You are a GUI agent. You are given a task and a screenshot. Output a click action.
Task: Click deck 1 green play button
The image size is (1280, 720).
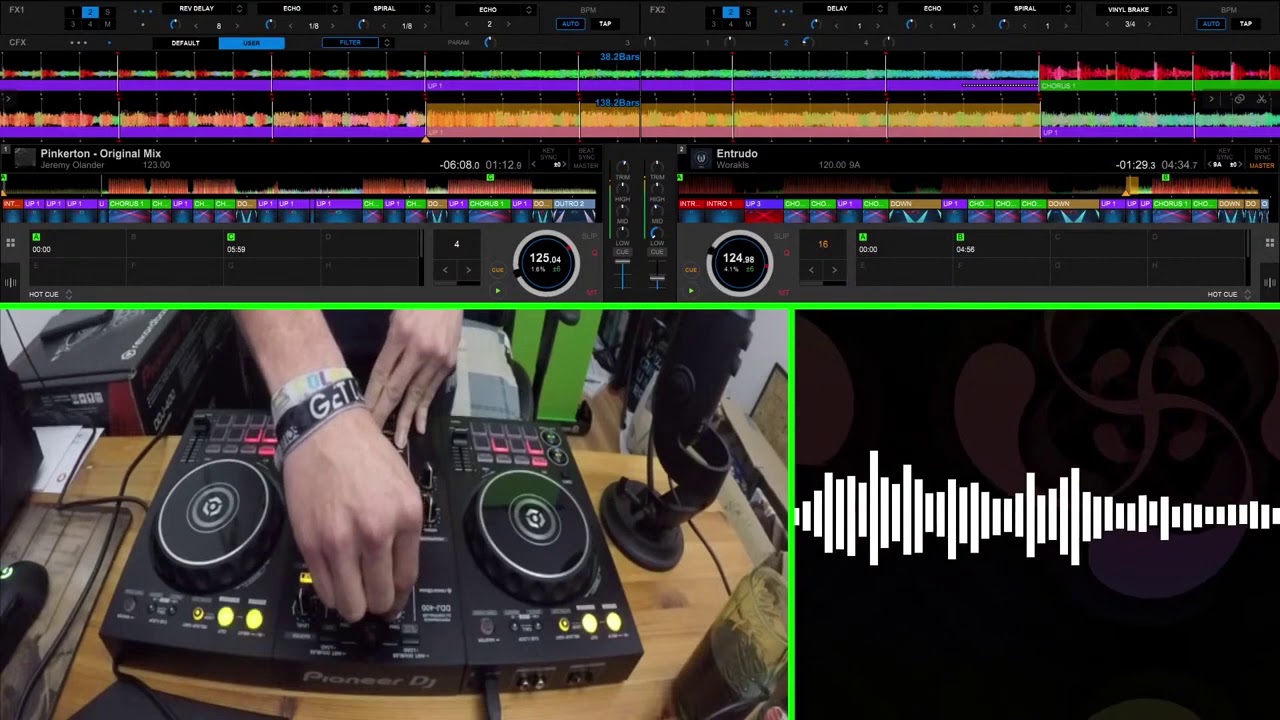tap(497, 291)
